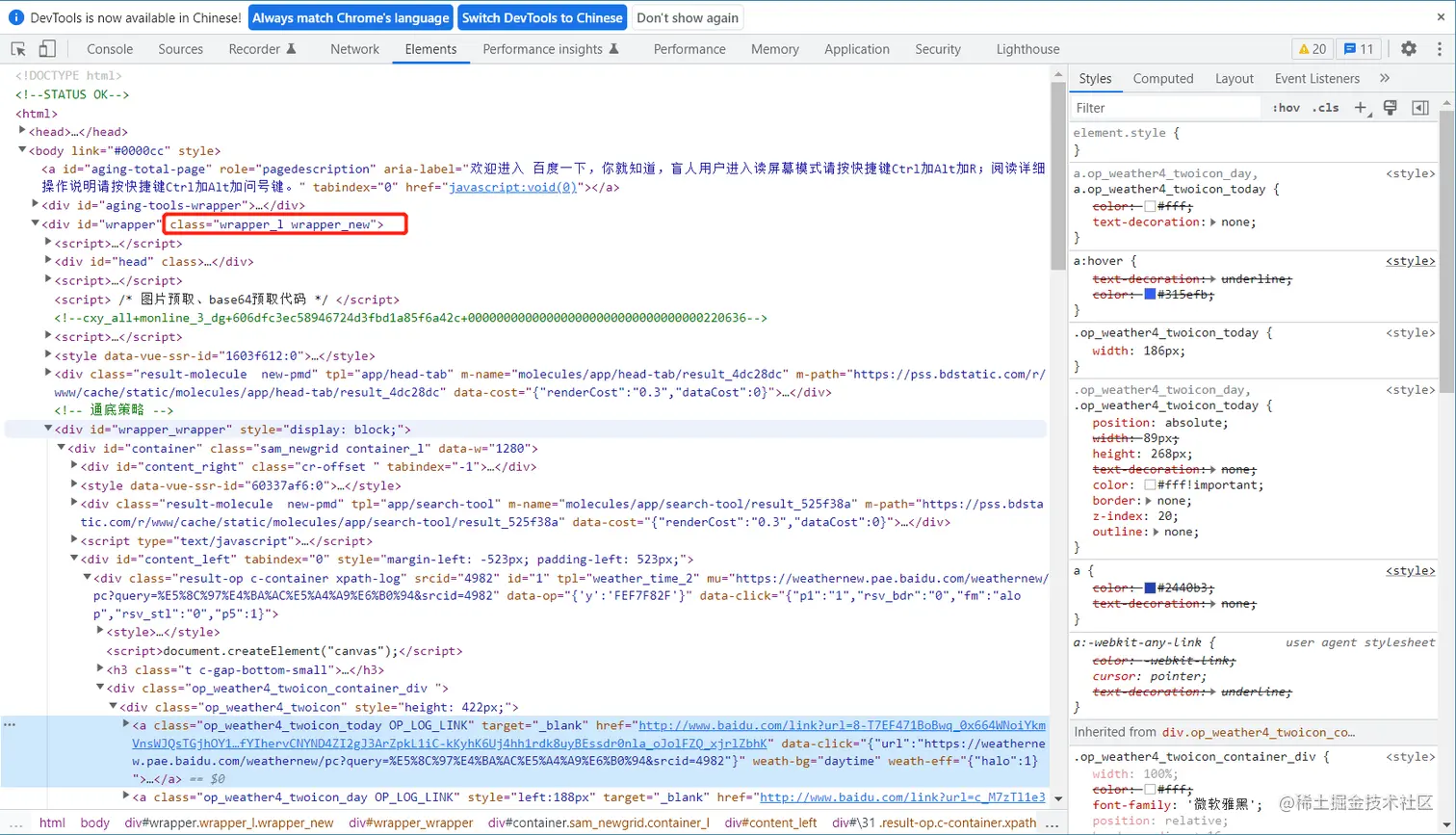The width and height of the screenshot is (1456, 835).
Task: Click the blue info icon in the banner
Action: (x=15, y=17)
